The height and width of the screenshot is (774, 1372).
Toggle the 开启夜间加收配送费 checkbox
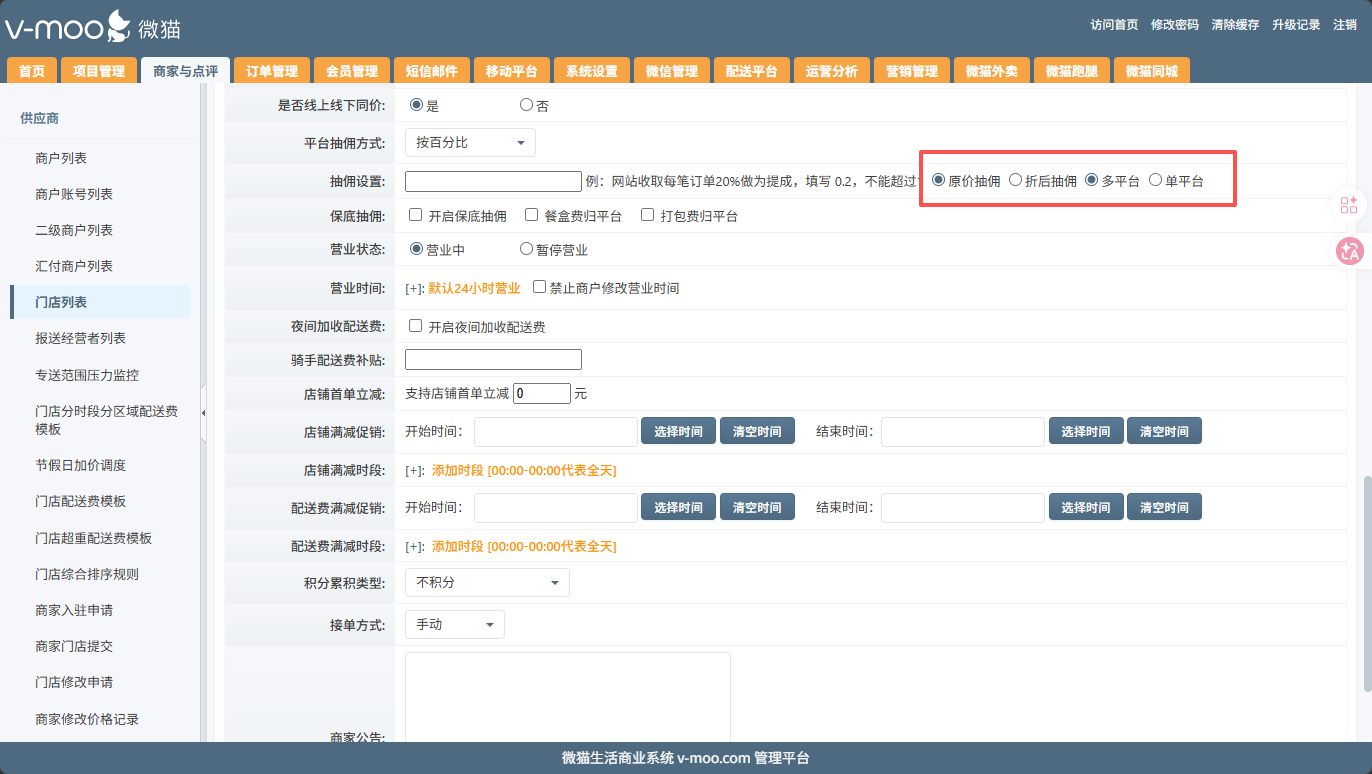tap(416, 326)
